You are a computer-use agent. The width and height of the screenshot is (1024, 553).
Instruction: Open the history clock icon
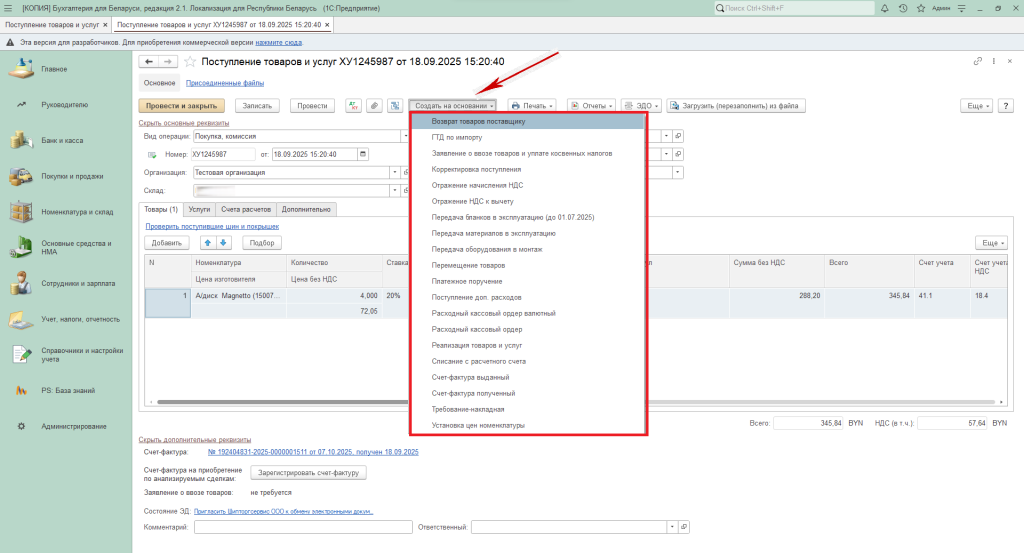[x=903, y=8]
